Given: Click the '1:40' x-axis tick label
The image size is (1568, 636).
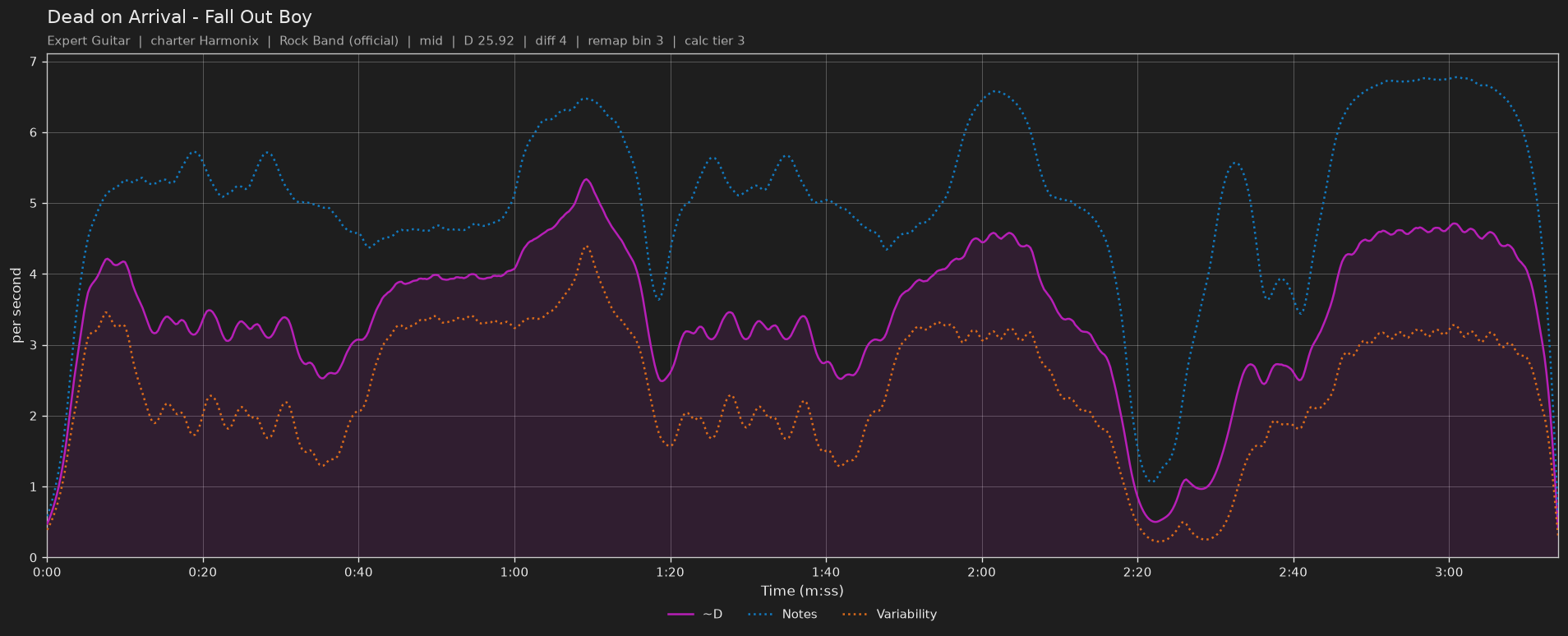Looking at the screenshot, I should tap(826, 573).
